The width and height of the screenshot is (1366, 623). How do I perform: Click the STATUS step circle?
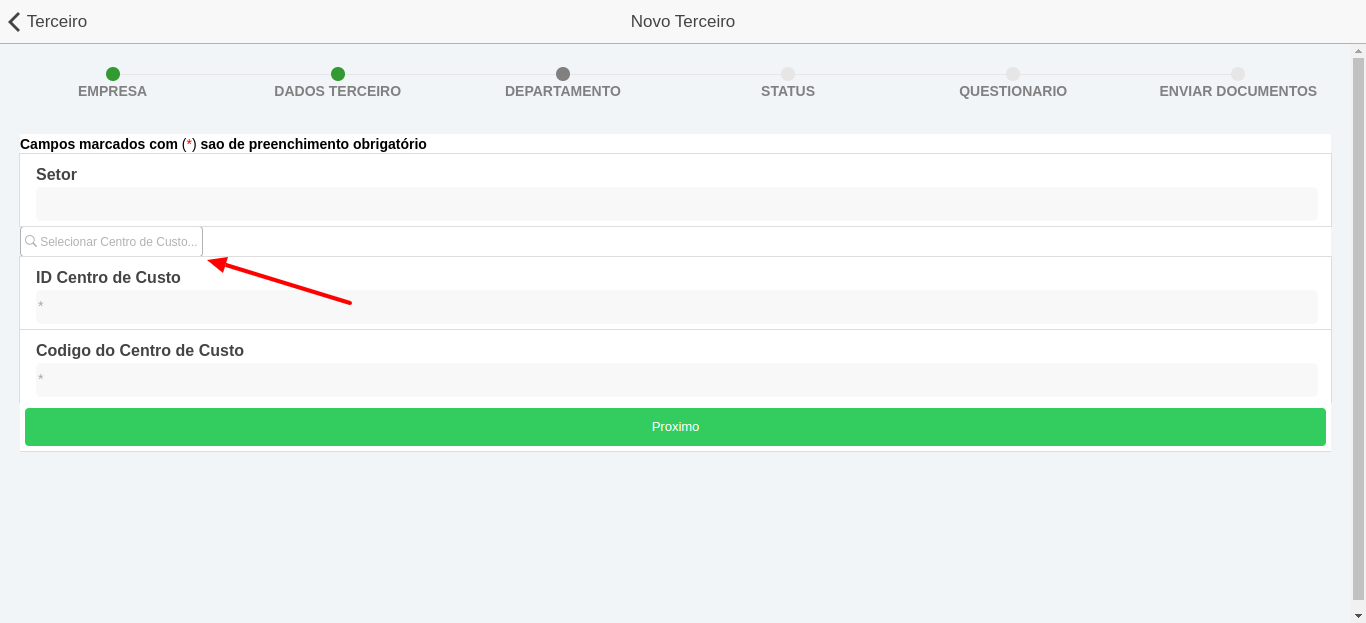788,74
